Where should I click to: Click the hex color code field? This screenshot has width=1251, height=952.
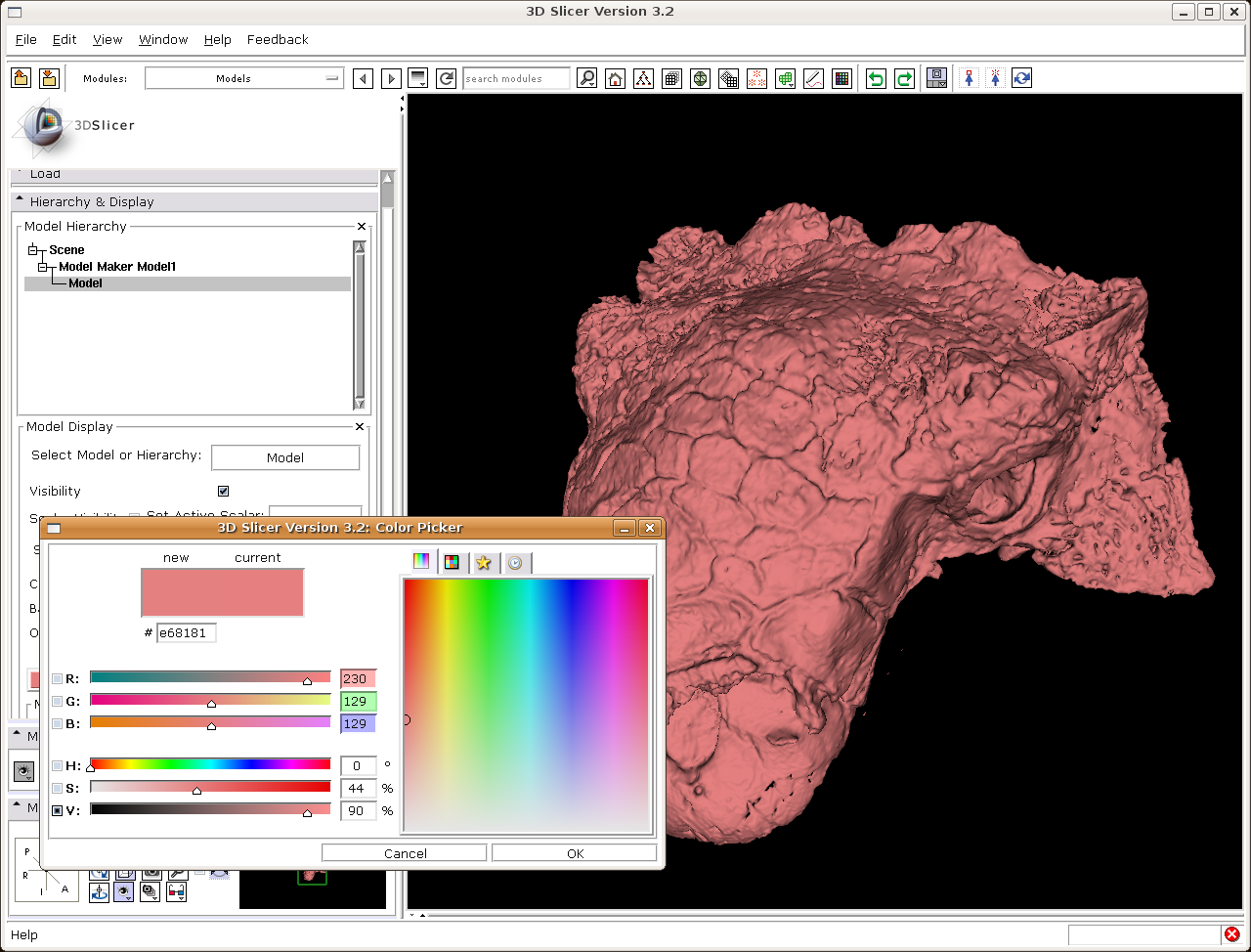click(x=186, y=632)
